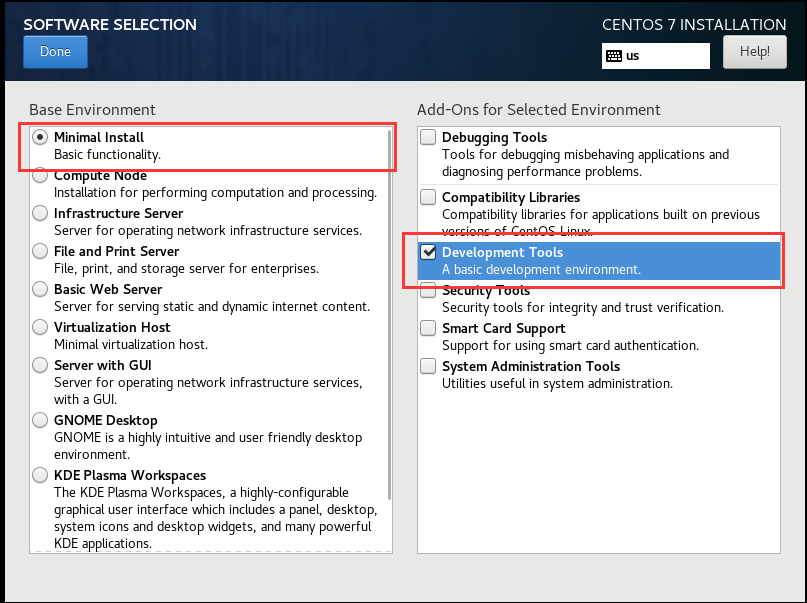Select Infrastructure Server radio button
807x603 pixels.
click(x=40, y=213)
